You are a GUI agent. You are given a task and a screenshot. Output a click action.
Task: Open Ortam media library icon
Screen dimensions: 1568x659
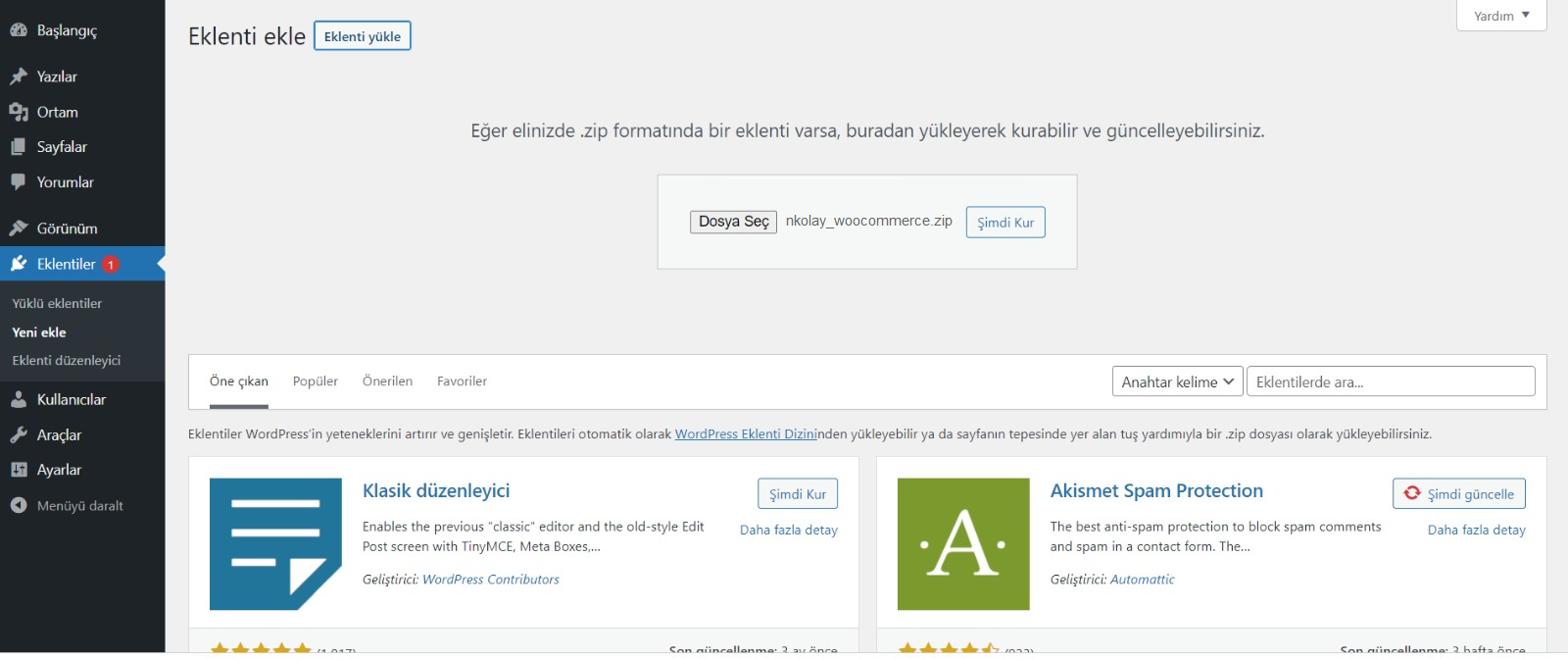coord(19,112)
